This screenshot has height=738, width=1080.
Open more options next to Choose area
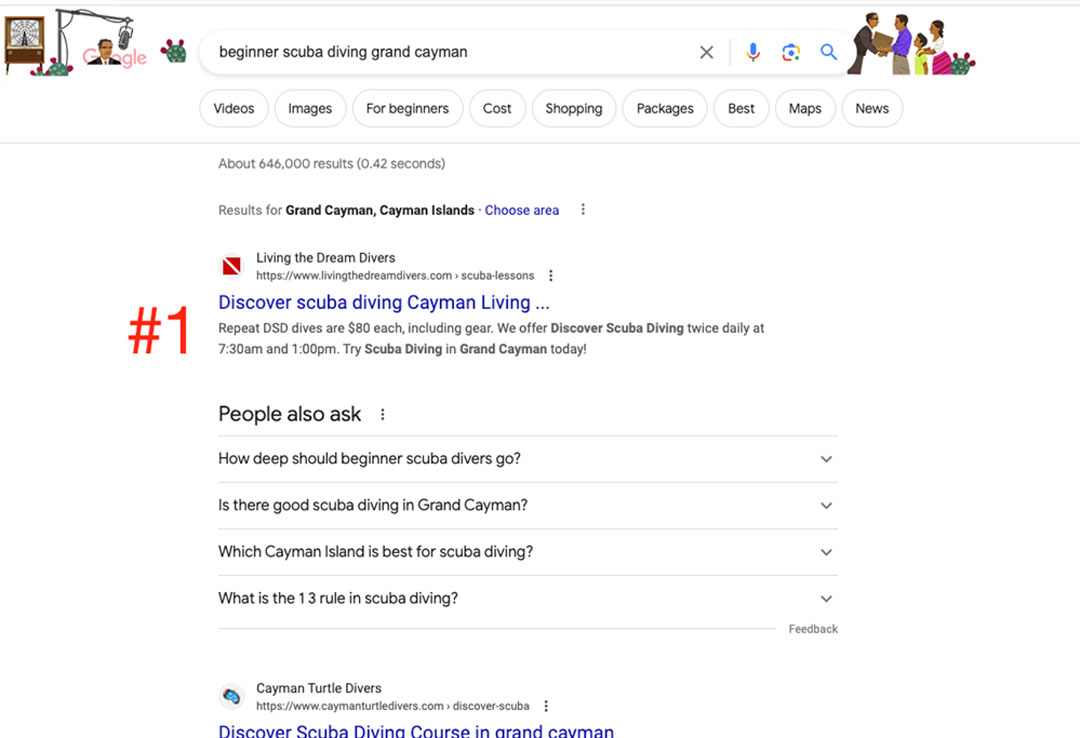coord(583,209)
